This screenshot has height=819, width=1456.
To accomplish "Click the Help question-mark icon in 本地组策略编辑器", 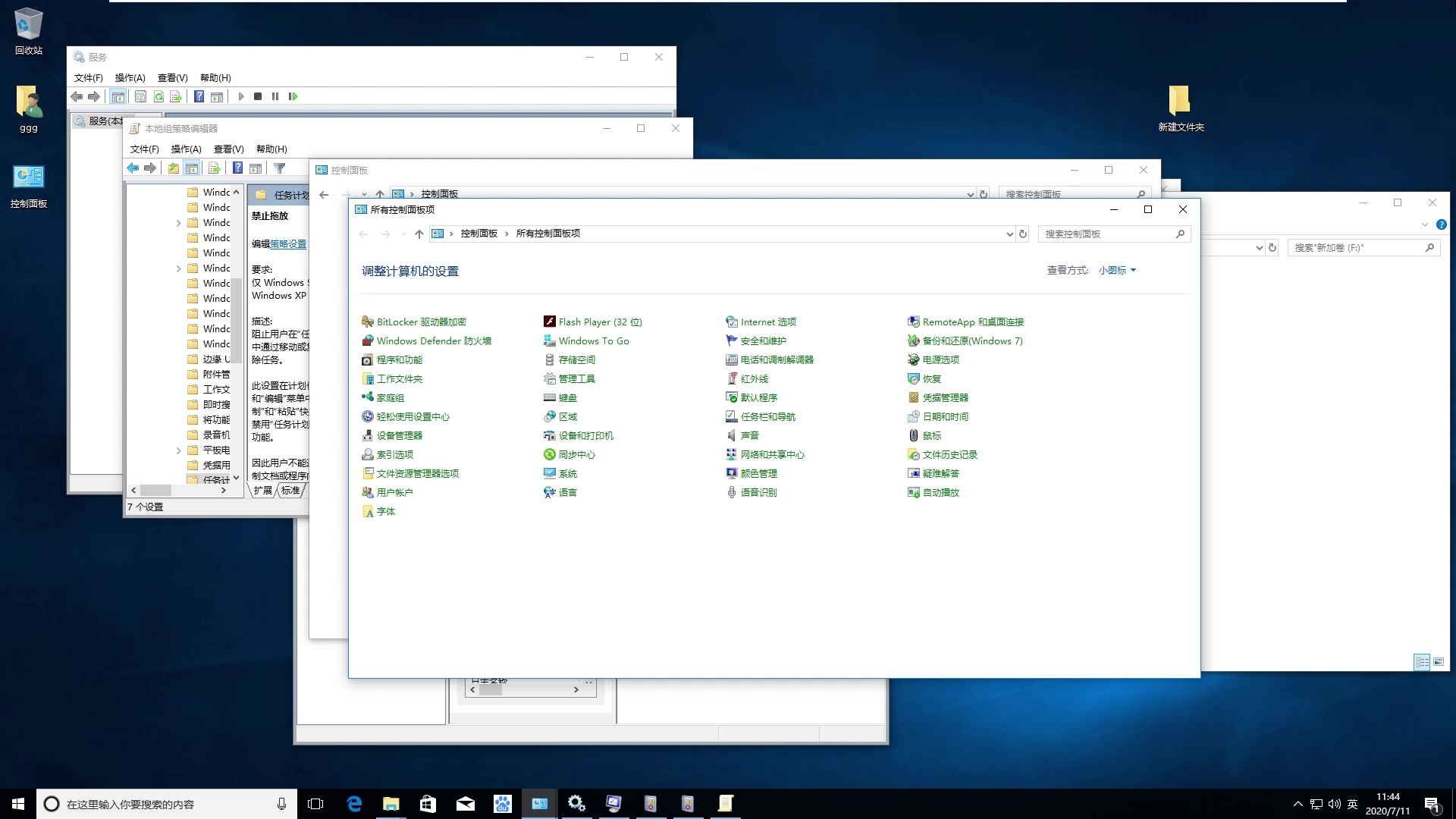I will pos(238,168).
